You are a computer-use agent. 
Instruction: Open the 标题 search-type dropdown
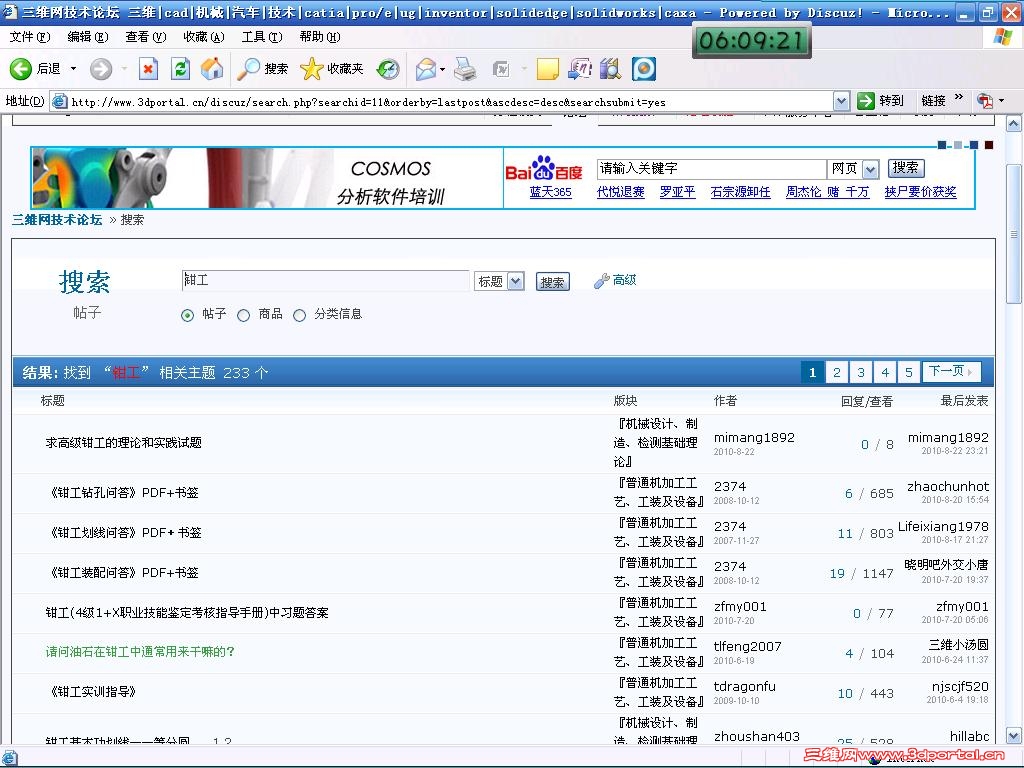pyautogui.click(x=500, y=281)
